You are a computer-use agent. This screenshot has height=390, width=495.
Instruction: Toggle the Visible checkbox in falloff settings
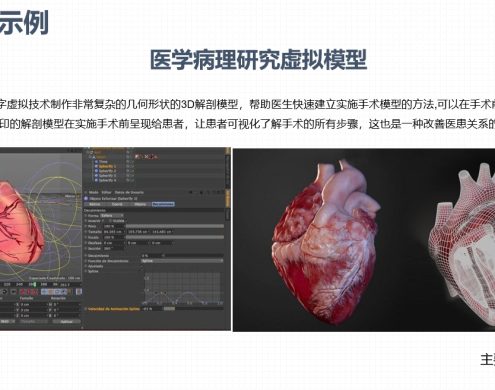tap(110, 221)
